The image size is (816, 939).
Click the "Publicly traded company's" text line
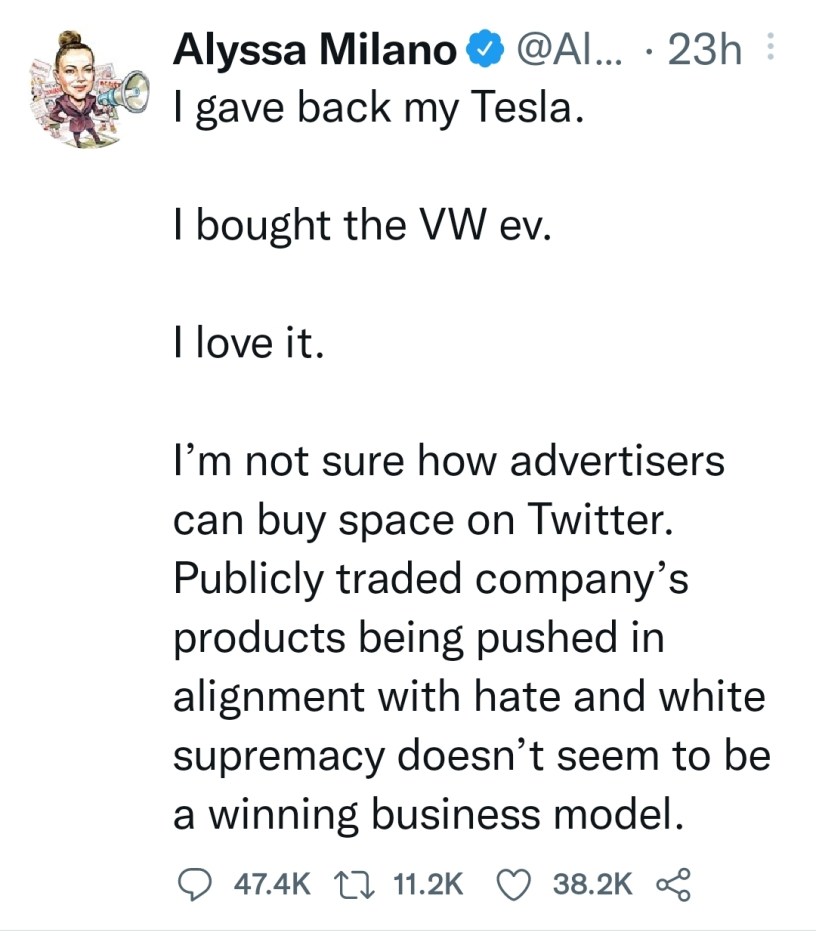tap(431, 578)
